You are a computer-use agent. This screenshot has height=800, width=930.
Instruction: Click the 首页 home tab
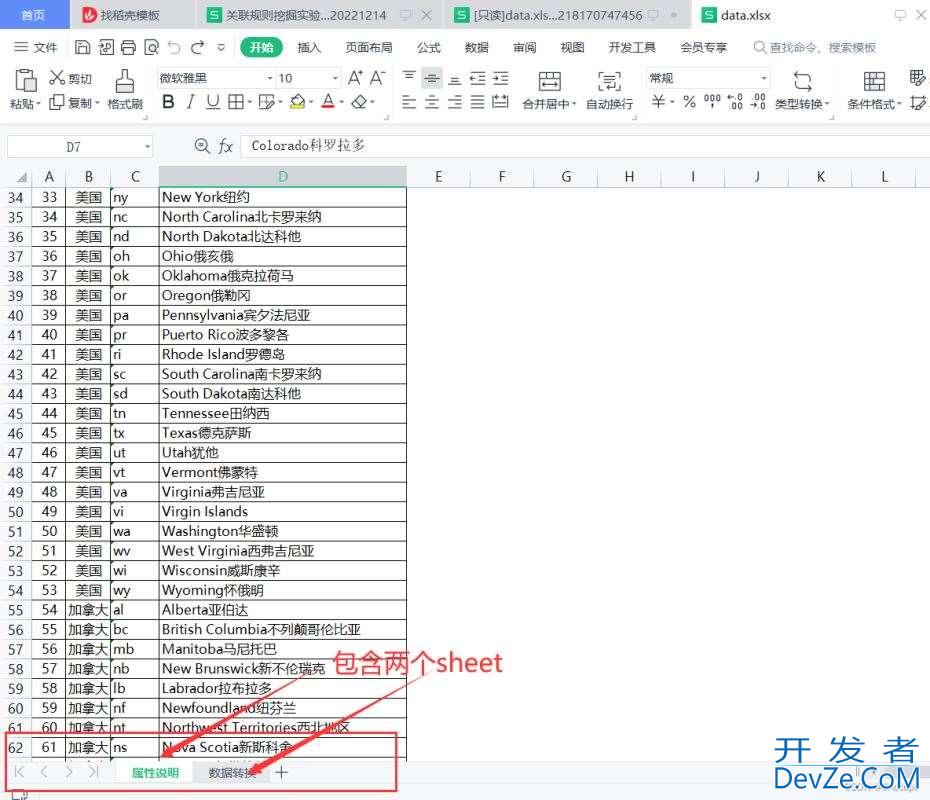click(33, 15)
